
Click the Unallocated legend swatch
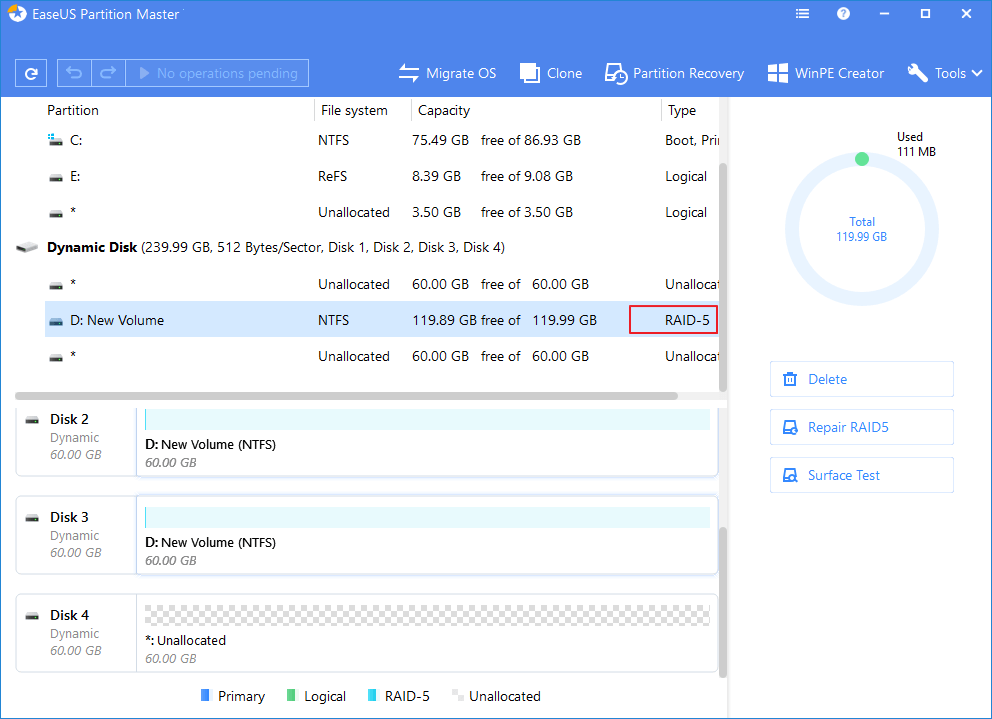(457, 695)
